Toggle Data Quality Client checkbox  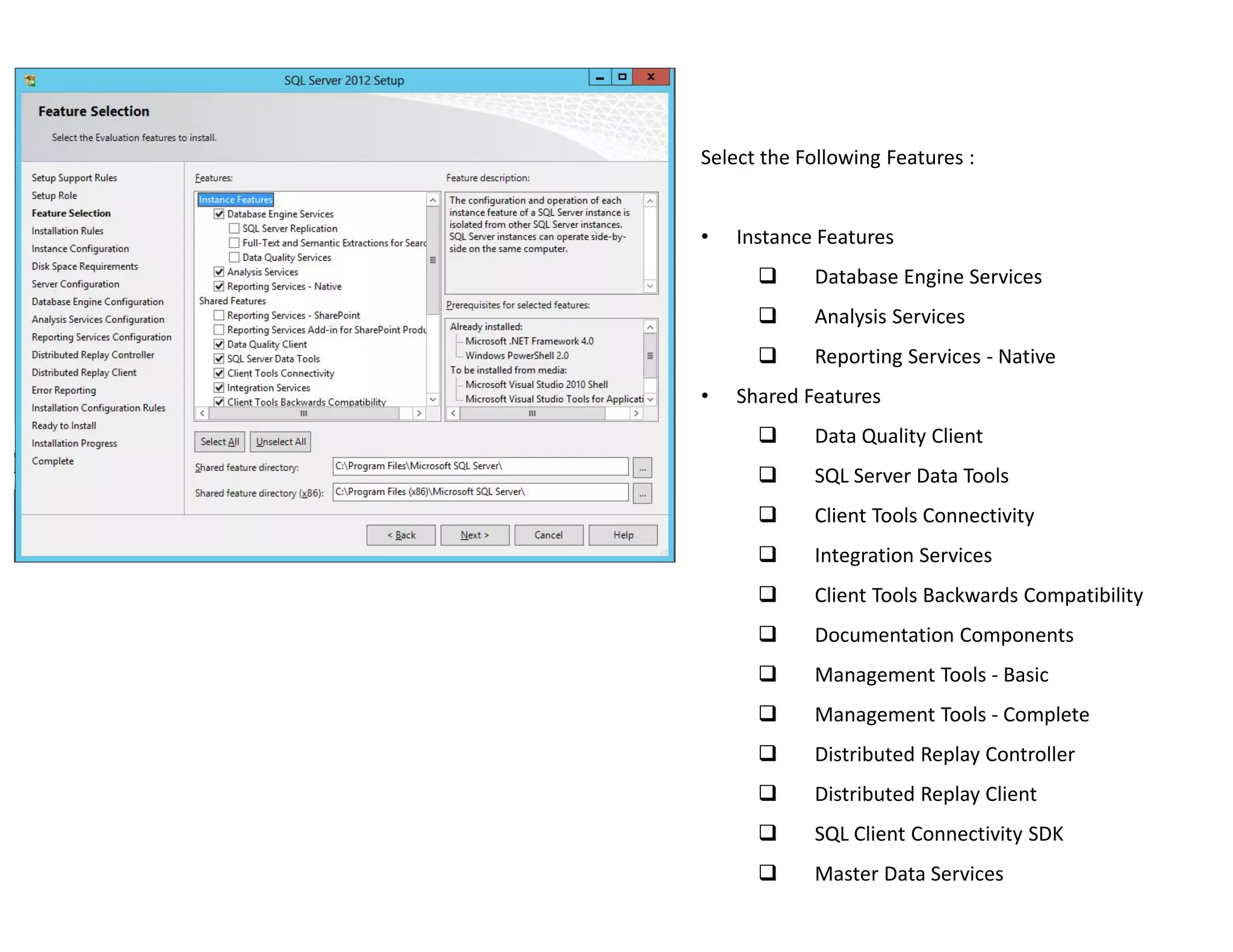coord(219,344)
